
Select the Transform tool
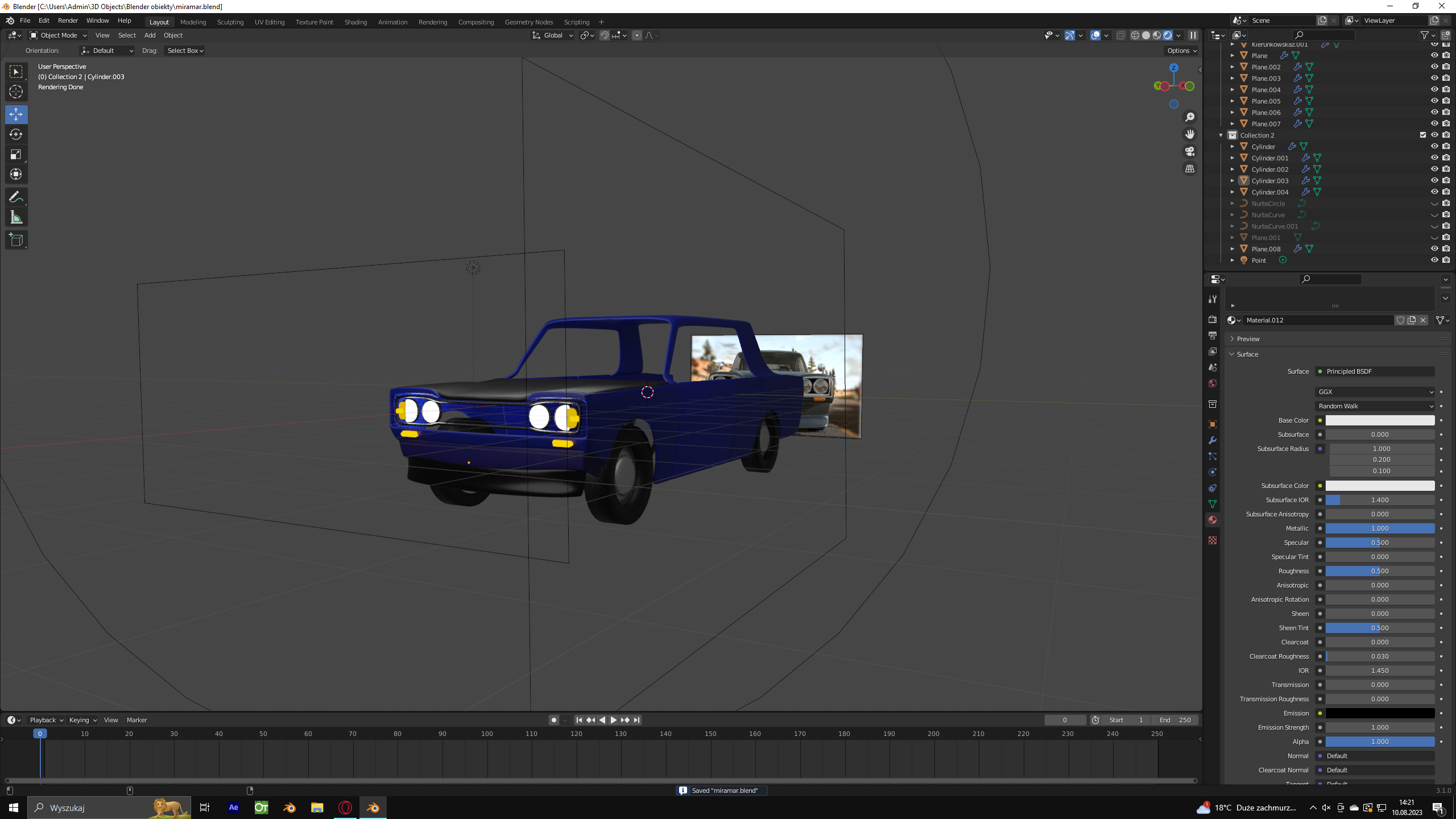point(16,174)
